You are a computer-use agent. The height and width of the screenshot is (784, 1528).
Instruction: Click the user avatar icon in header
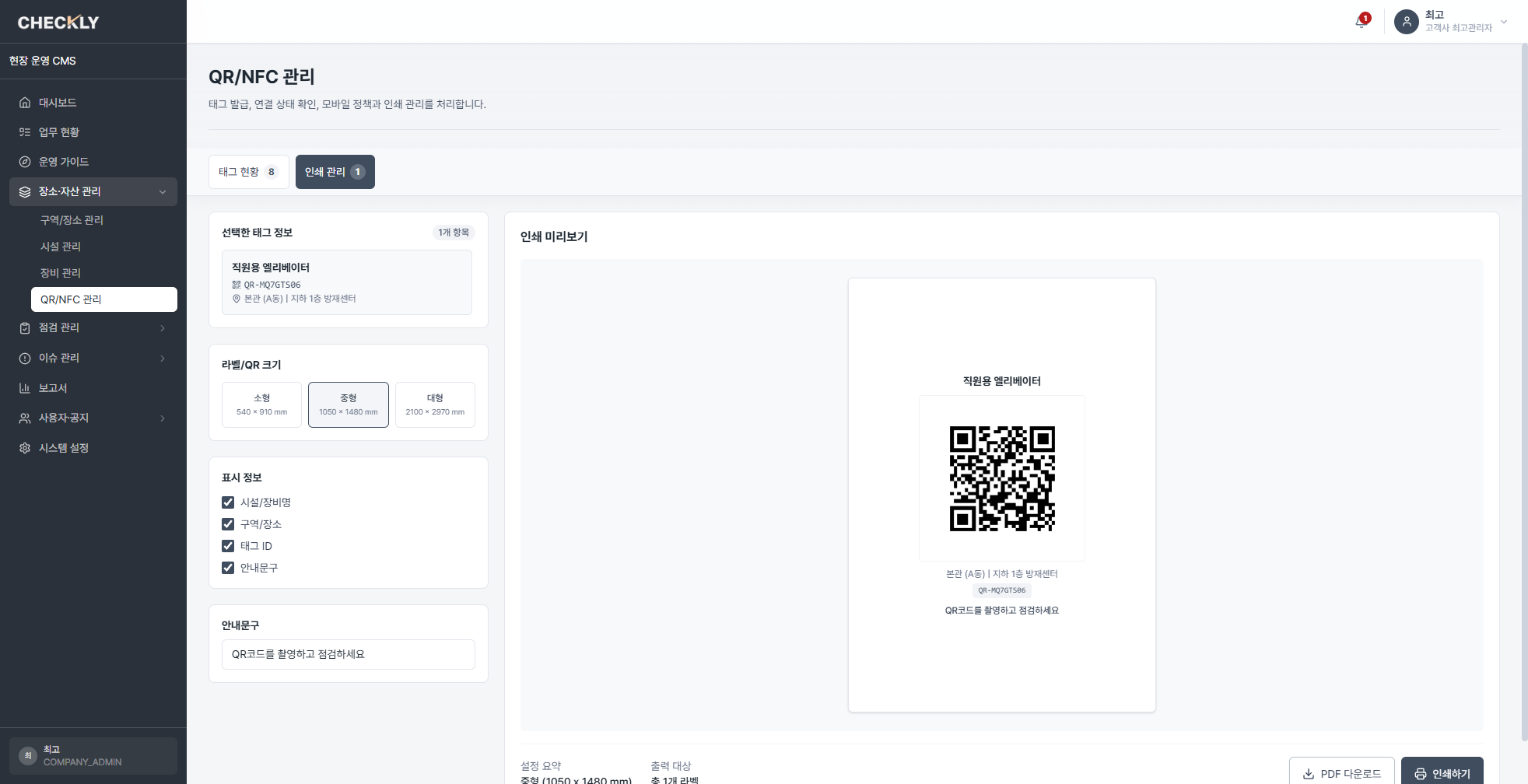click(1407, 22)
